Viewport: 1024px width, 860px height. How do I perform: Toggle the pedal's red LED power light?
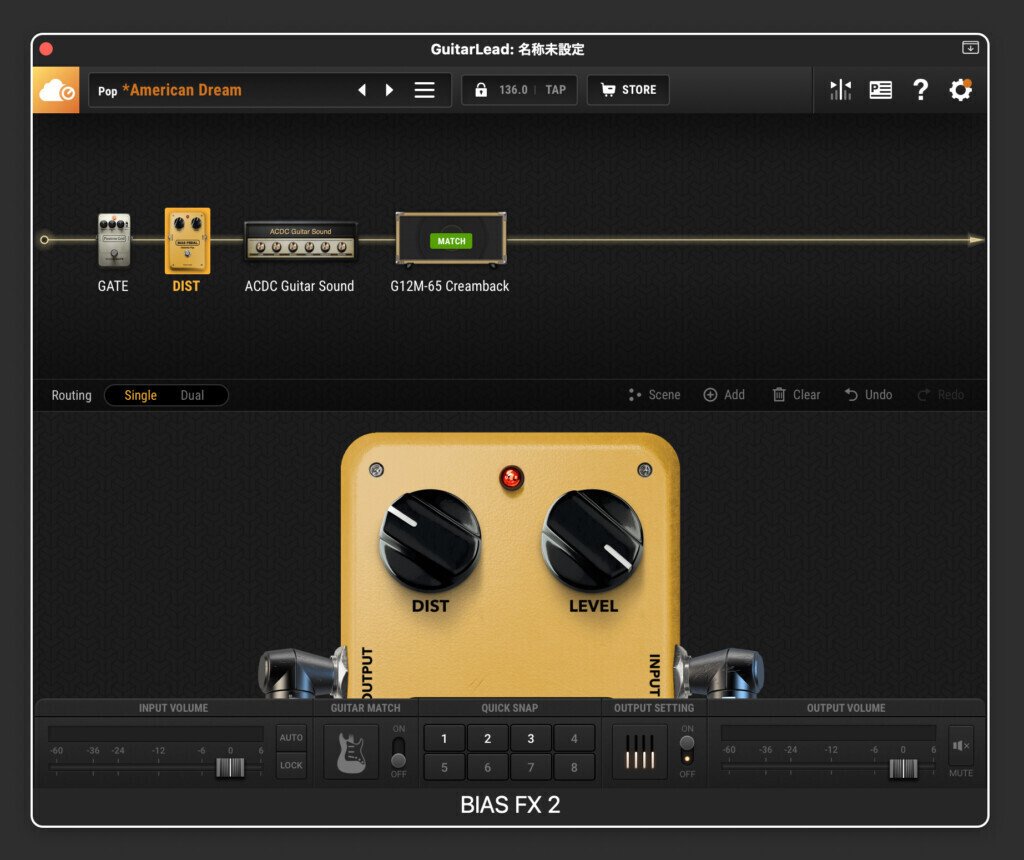(511, 478)
